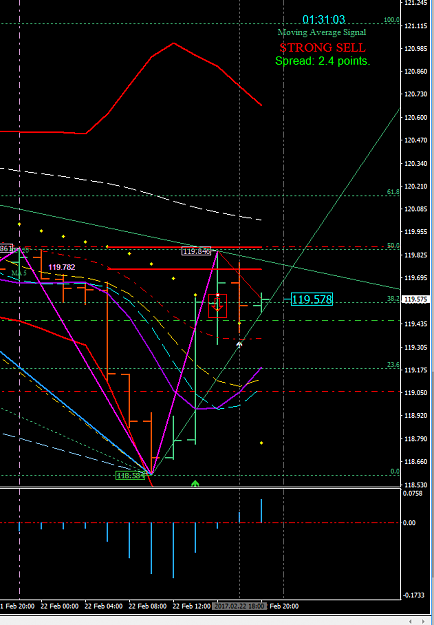Click the 120.210 price axis value
The width and height of the screenshot is (434, 625).
416,187
